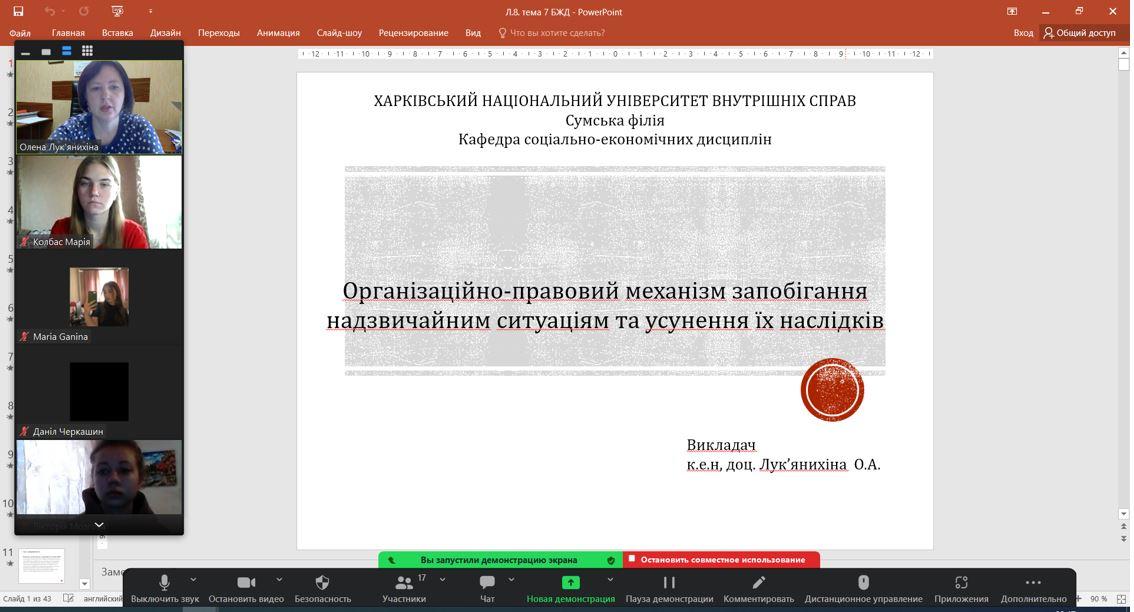
Task: Open the Участники participants panel
Action: [404, 583]
